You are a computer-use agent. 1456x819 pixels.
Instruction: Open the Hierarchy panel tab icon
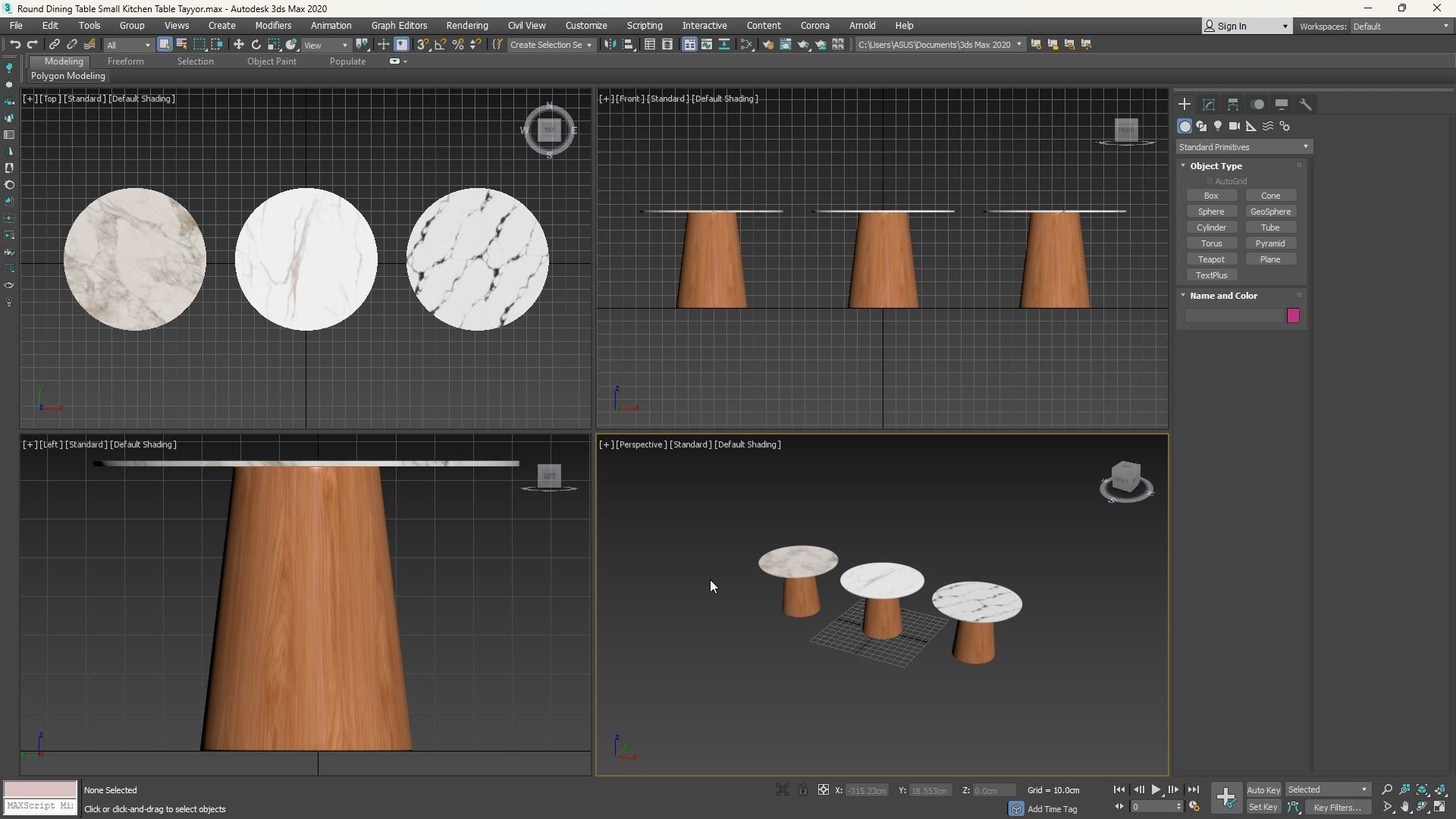pyautogui.click(x=1233, y=105)
